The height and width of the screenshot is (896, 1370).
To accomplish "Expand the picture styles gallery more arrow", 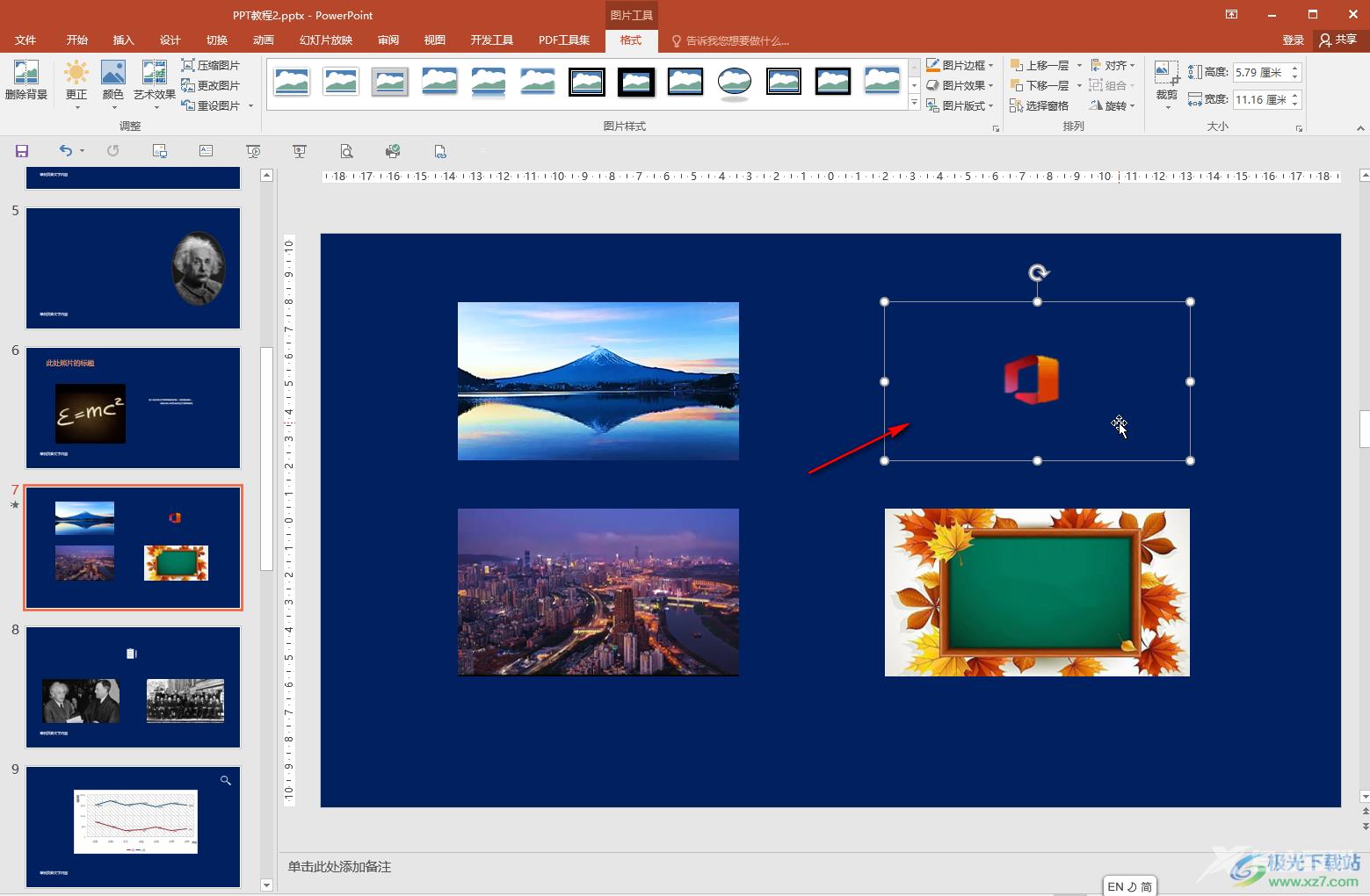I will [x=914, y=104].
